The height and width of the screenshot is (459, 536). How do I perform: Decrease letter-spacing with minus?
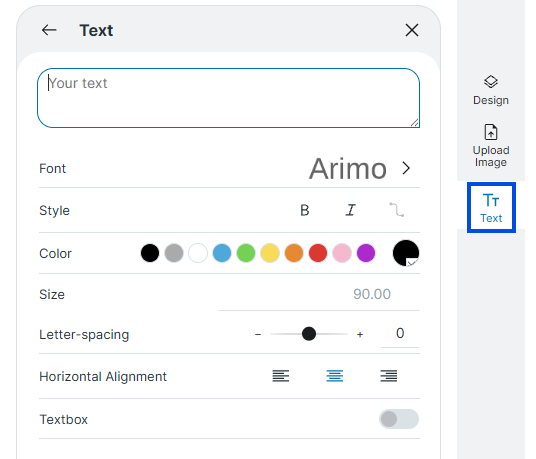point(258,334)
